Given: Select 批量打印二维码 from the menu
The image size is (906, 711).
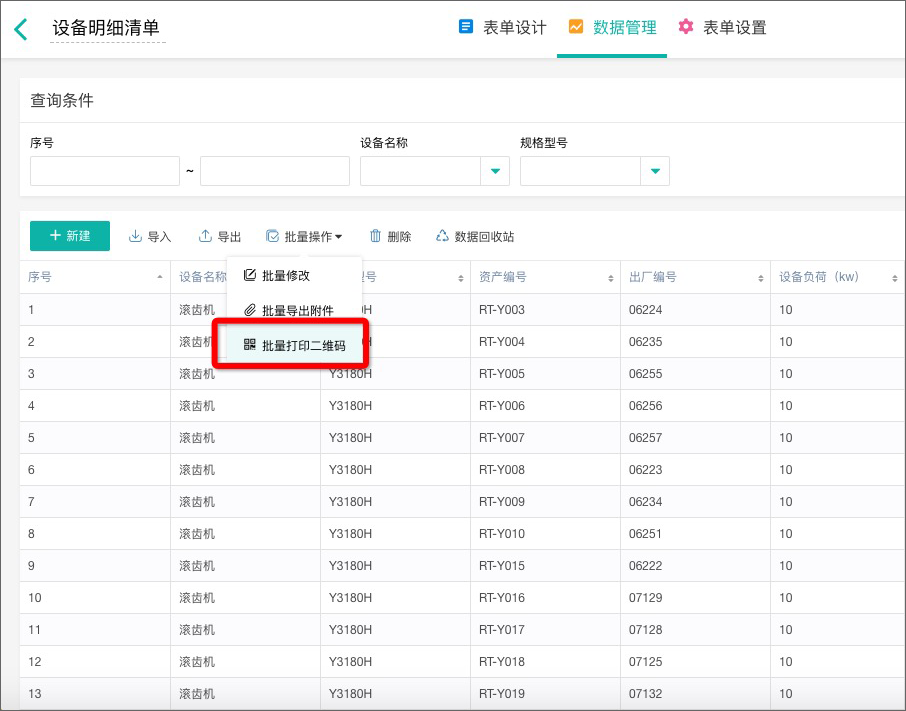Looking at the screenshot, I should point(294,345).
